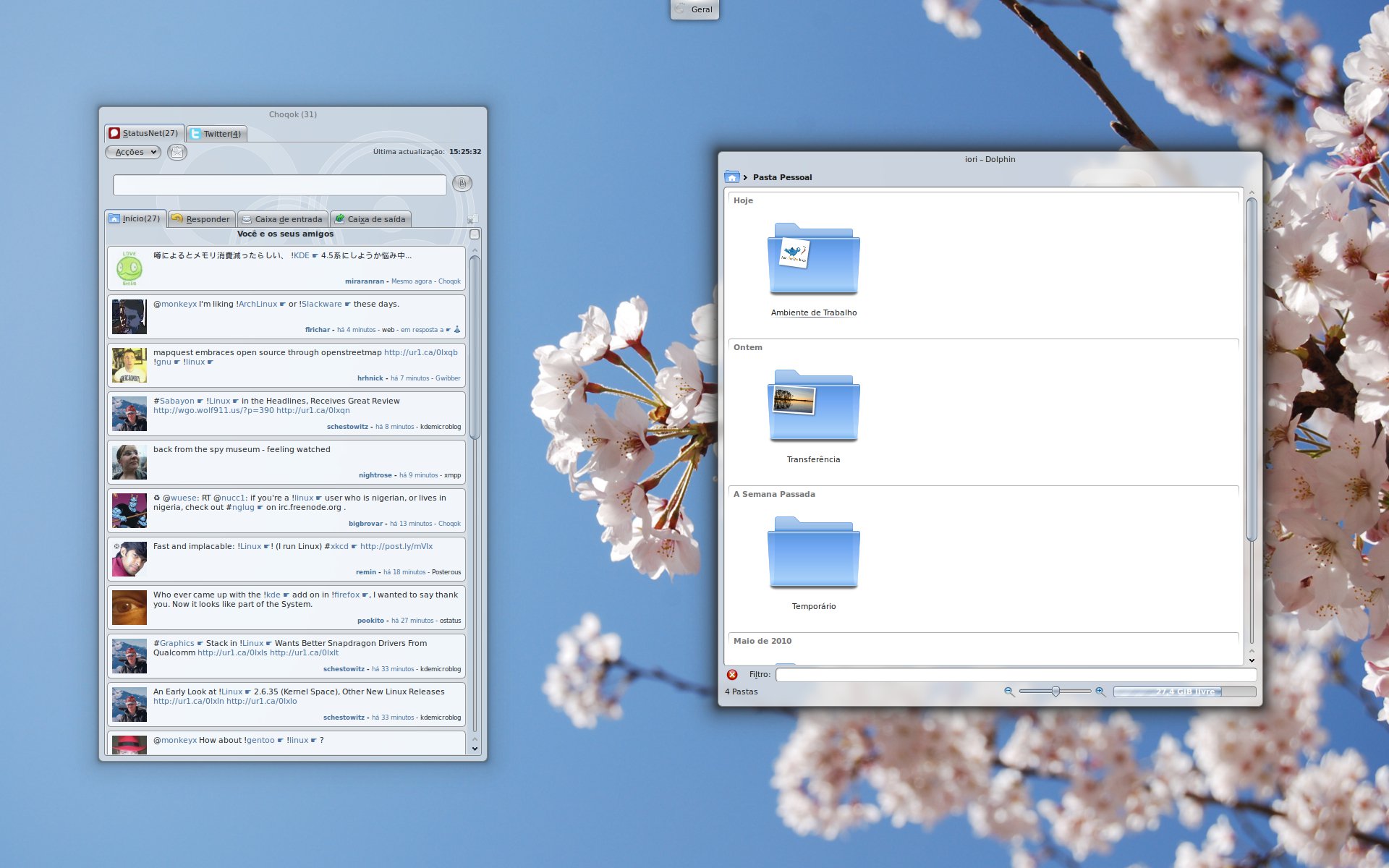Click the down arrow of the Choqok scrollbar
1389x868 pixels.
[x=475, y=749]
